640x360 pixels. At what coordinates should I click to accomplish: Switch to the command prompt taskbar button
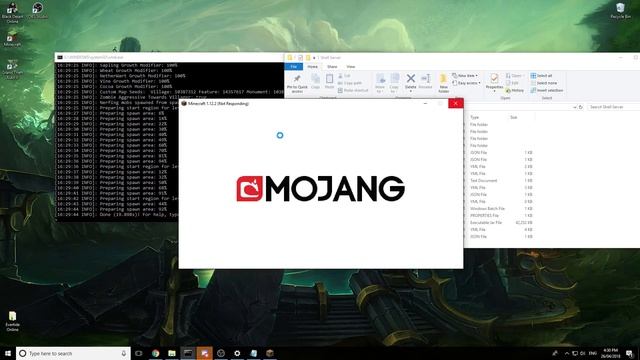[x=188, y=353]
